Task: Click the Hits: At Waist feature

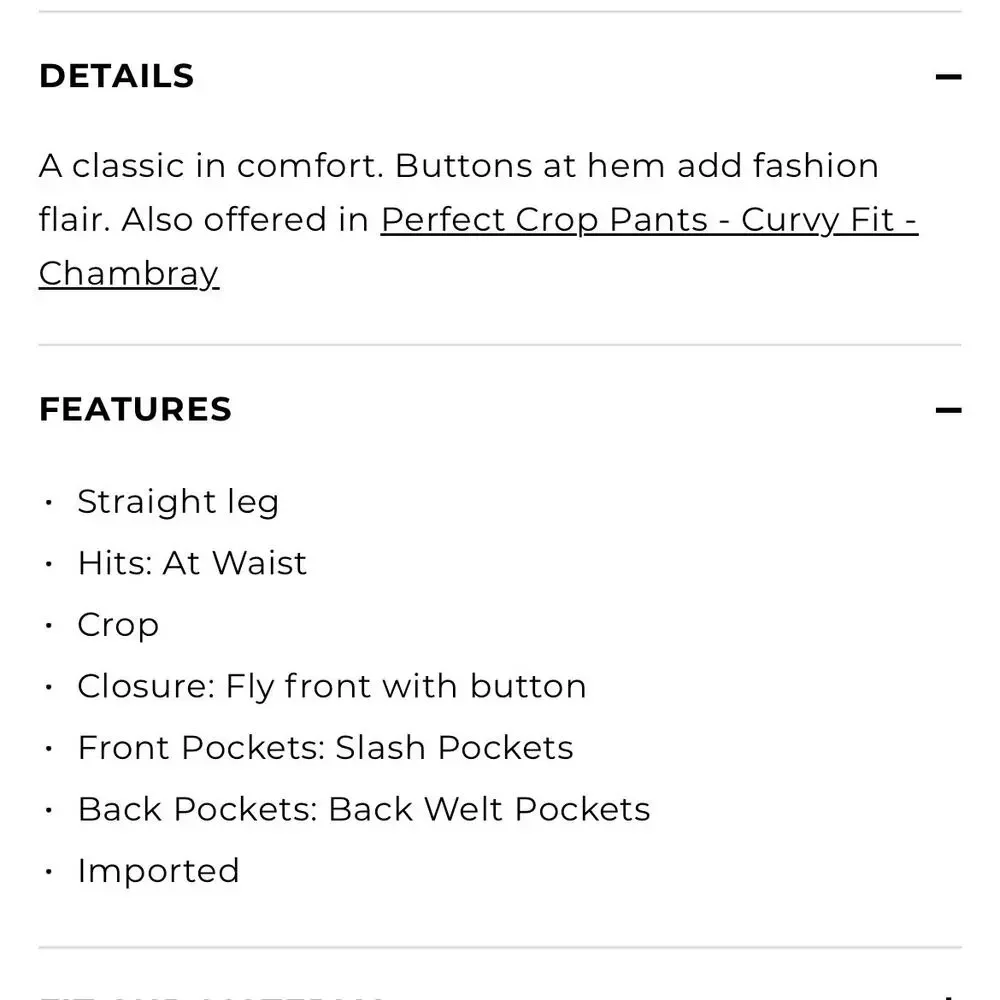Action: pyautogui.click(x=192, y=564)
